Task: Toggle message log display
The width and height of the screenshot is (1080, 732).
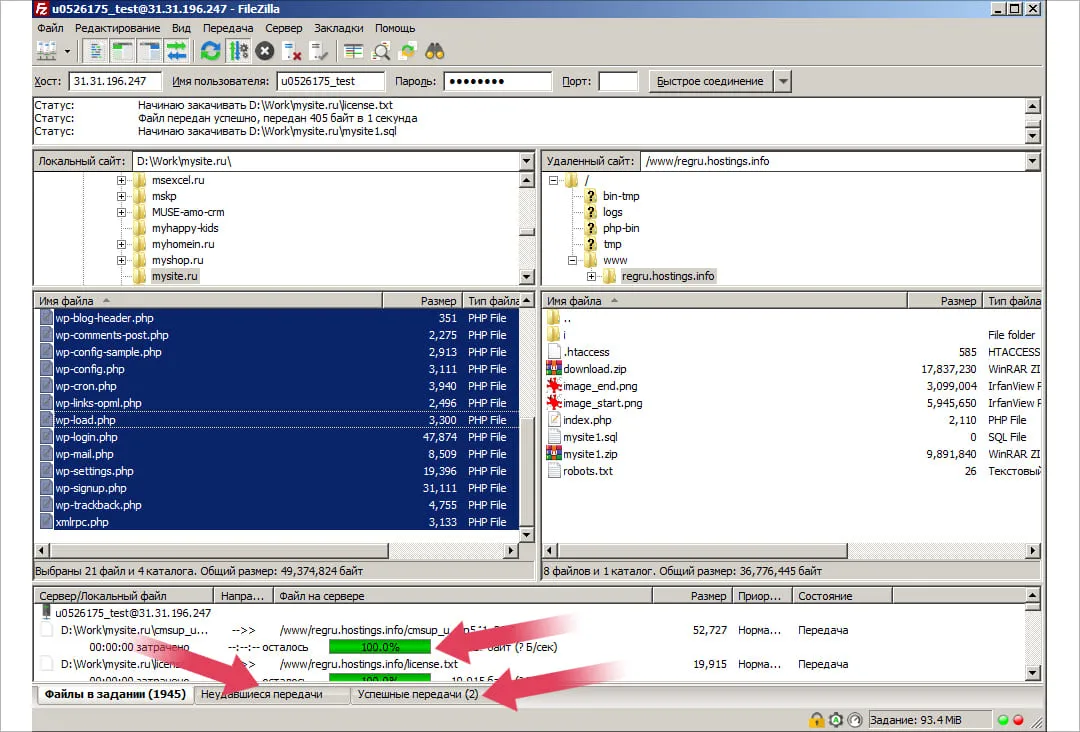Action: click(96, 51)
